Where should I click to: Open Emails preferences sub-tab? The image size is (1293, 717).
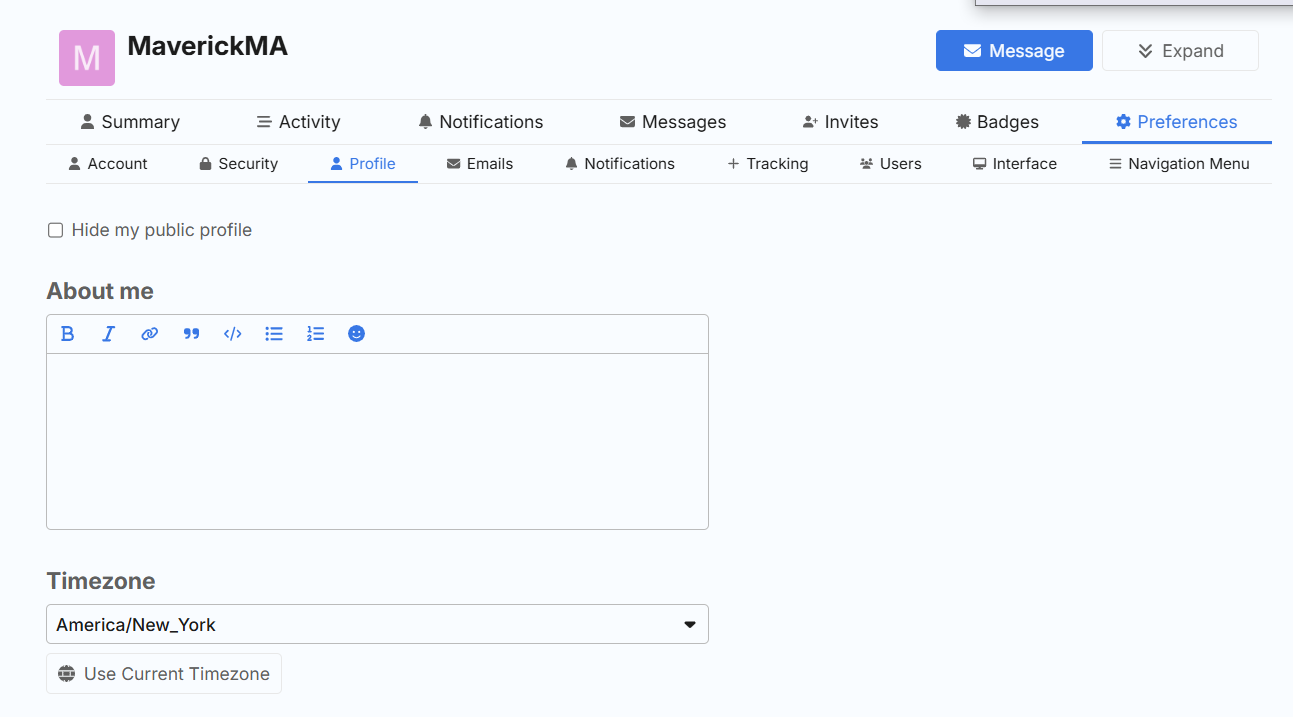[480, 164]
